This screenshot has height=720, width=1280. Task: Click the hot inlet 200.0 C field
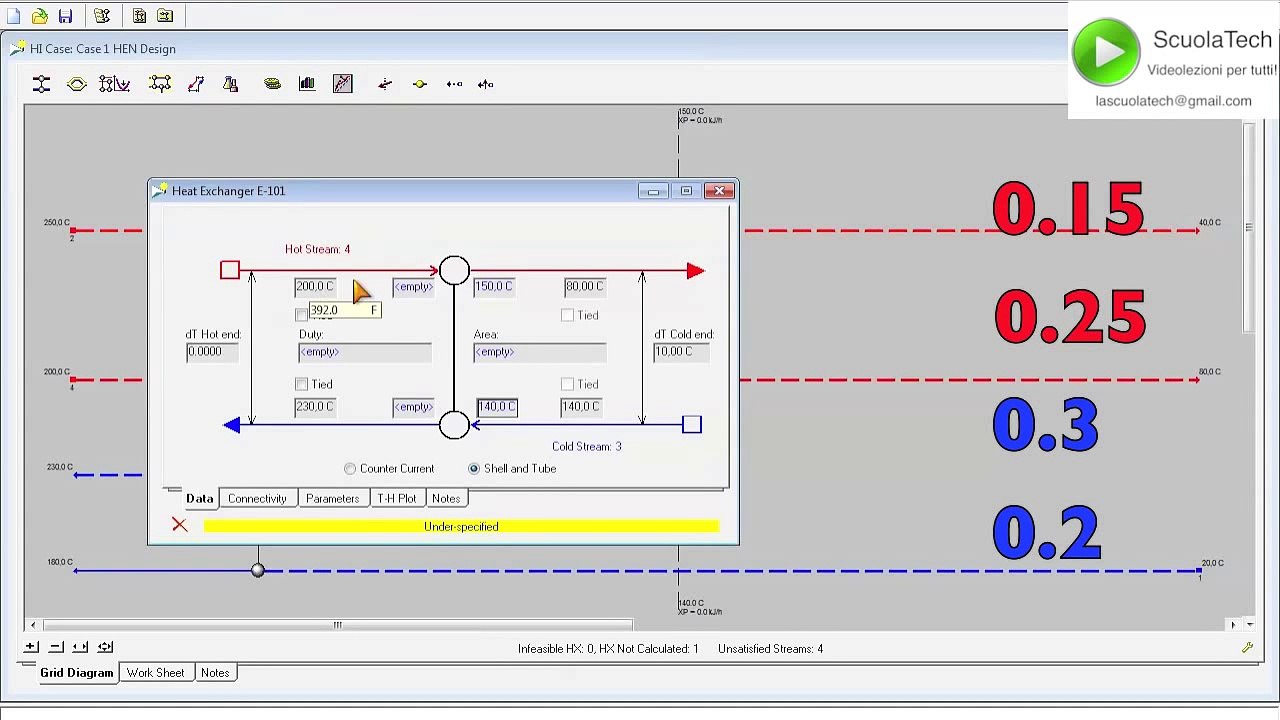tap(315, 287)
